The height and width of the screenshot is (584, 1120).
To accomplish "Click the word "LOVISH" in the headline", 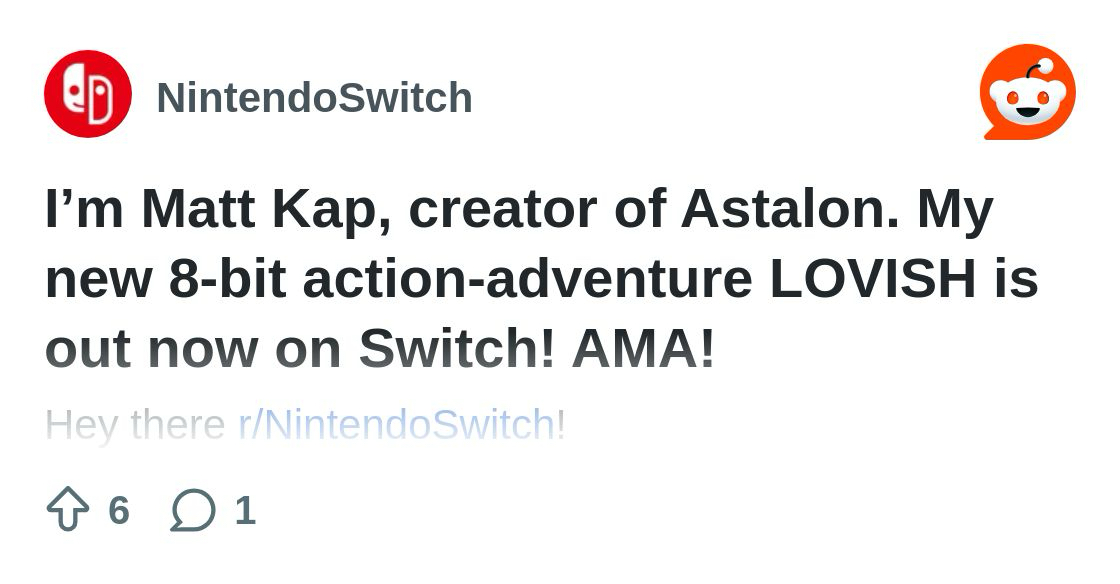I will (872, 280).
